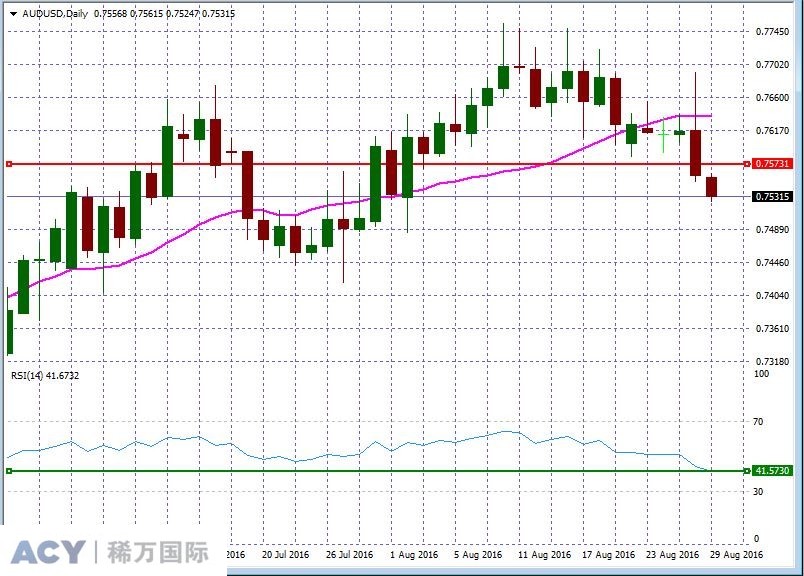The width and height of the screenshot is (804, 576).
Task: Click the RSI scale value 100
Action: click(x=761, y=373)
